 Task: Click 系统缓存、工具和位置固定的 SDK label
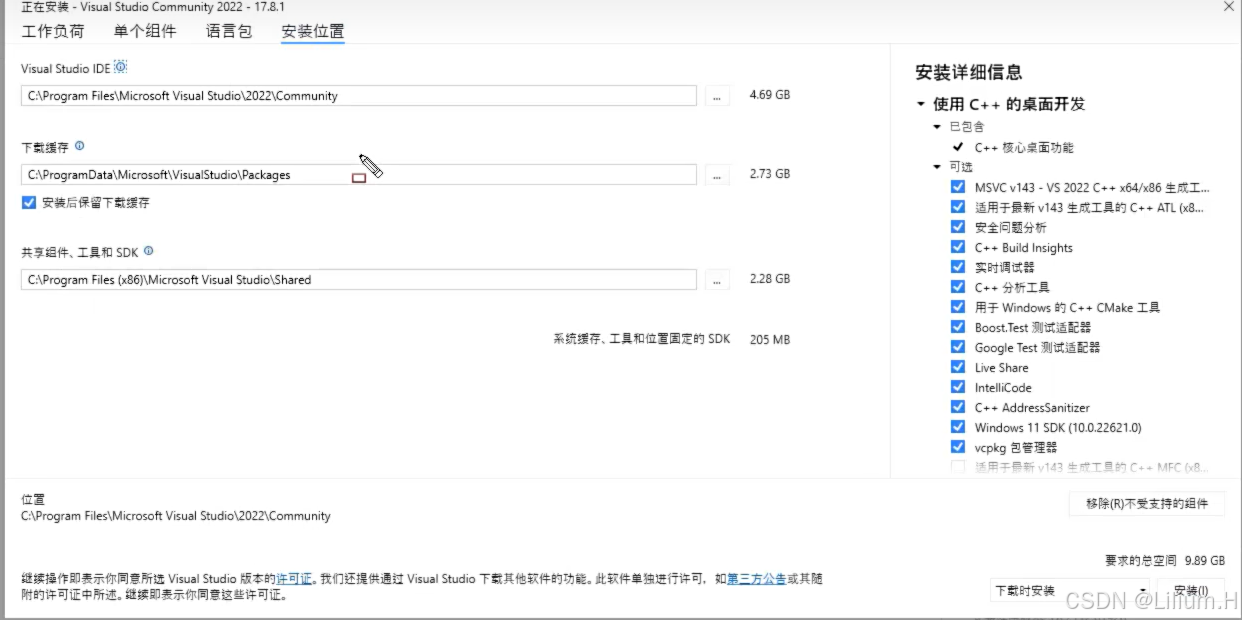[642, 339]
